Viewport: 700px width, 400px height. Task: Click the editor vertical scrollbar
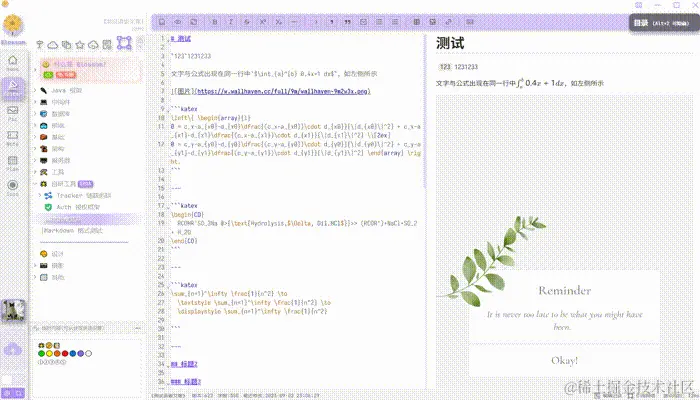click(424, 112)
